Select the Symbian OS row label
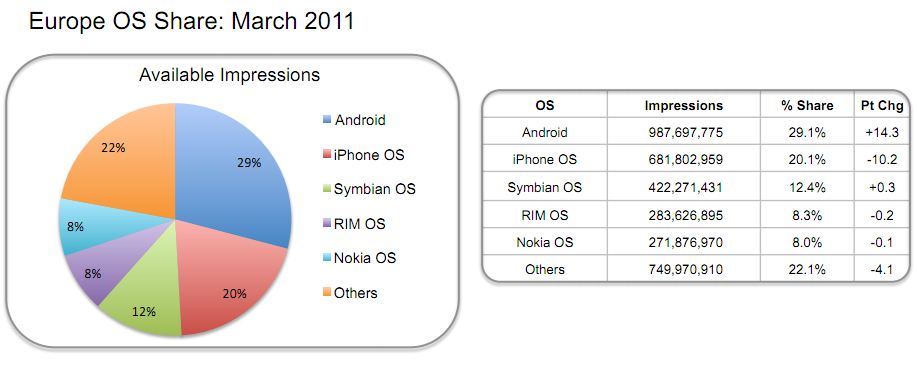The height and width of the screenshot is (389, 919). pyautogui.click(x=544, y=188)
